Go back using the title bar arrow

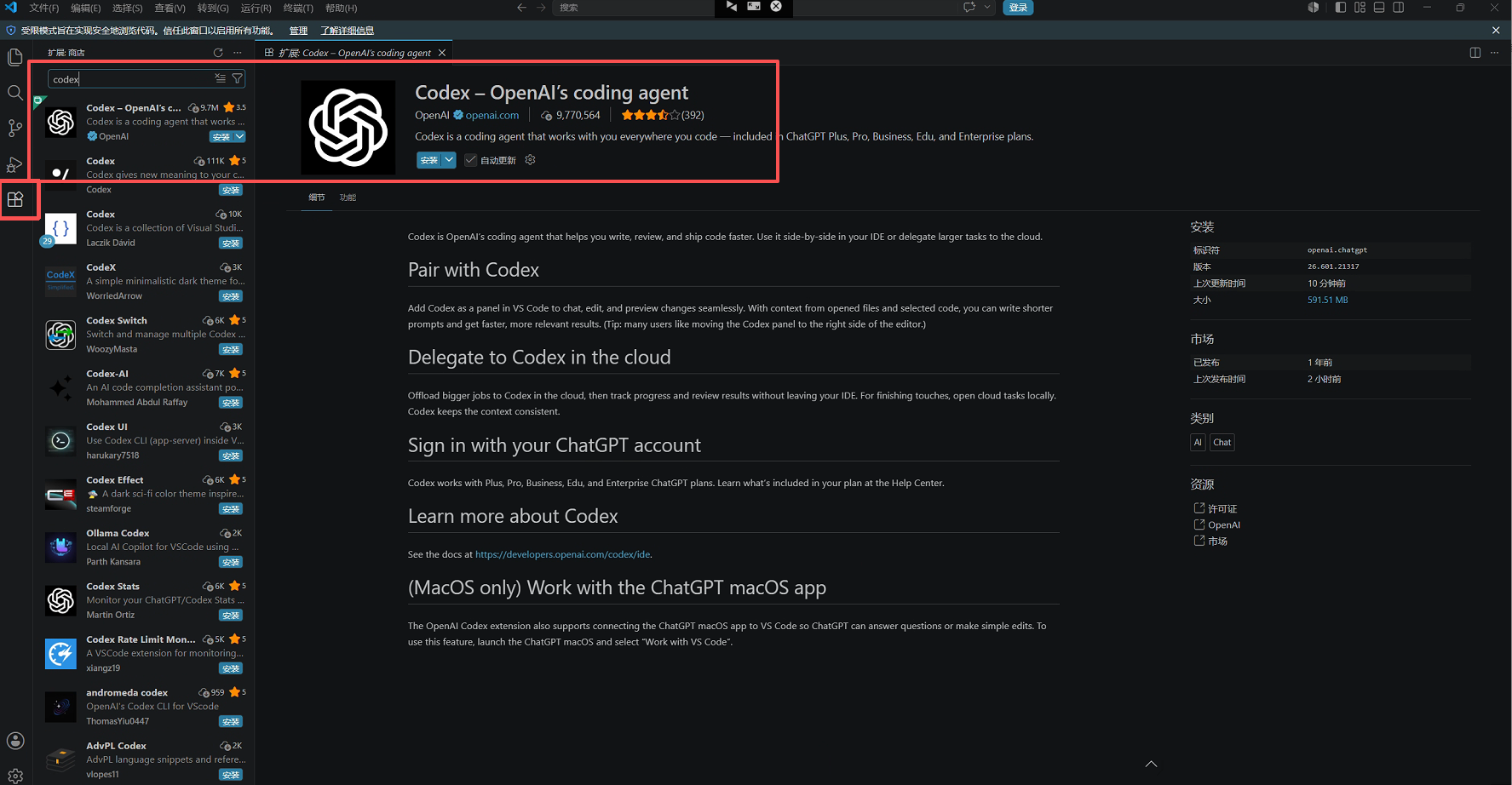click(x=522, y=8)
